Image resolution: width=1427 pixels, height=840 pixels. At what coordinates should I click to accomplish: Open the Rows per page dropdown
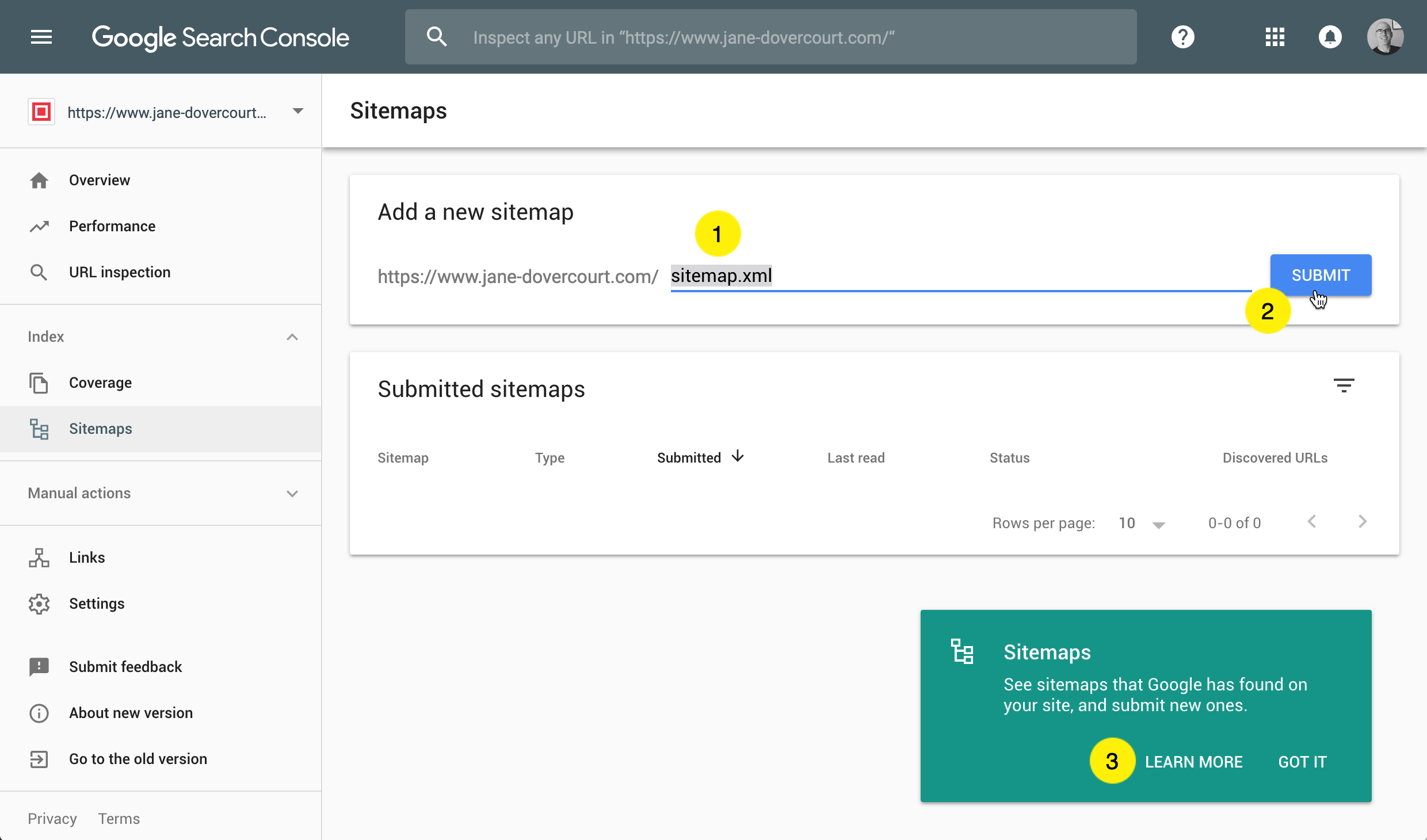tap(1158, 524)
